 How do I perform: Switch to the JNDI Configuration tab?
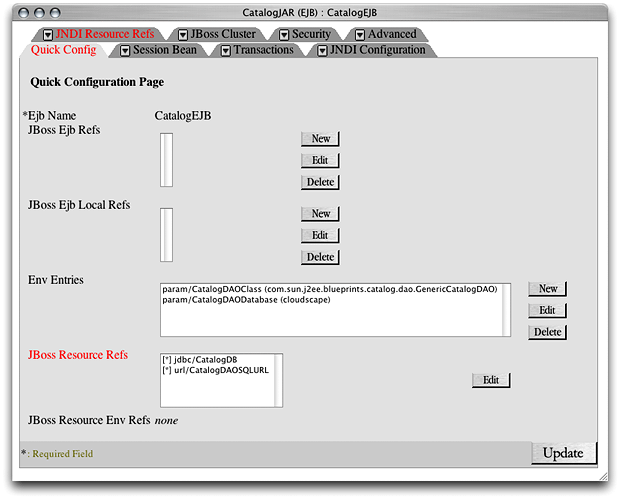[377, 50]
